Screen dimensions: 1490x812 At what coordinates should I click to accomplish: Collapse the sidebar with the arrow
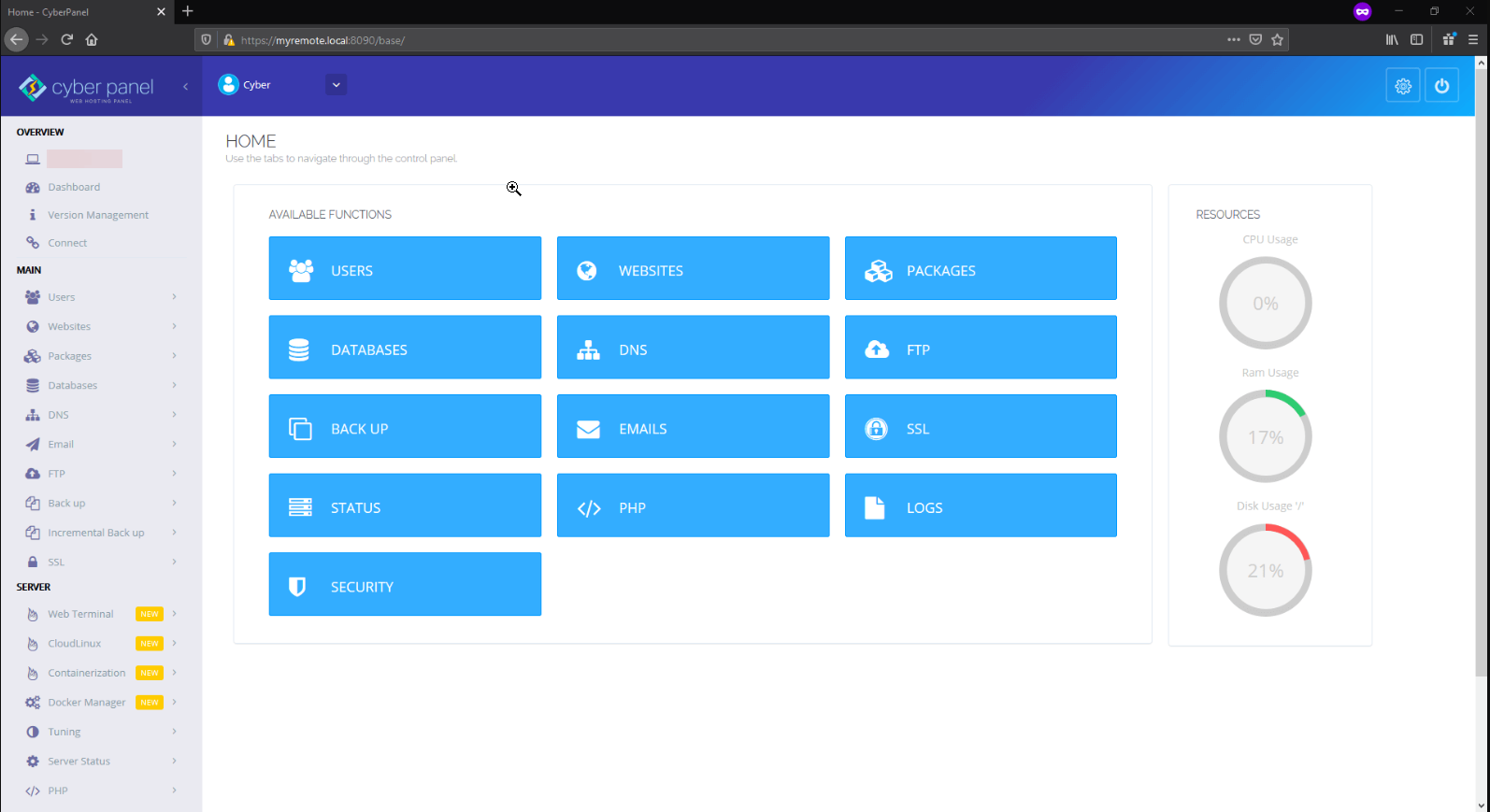coord(185,86)
